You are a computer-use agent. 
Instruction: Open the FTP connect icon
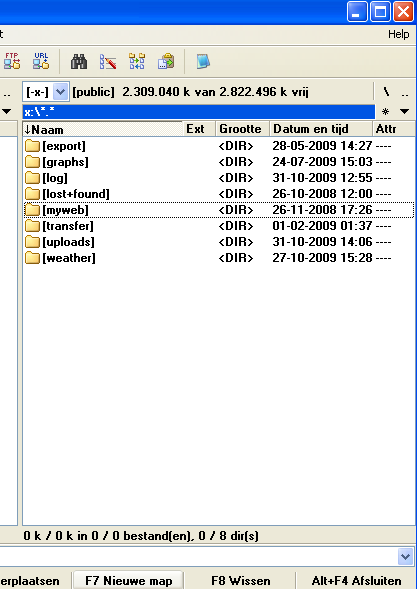tap(12, 61)
